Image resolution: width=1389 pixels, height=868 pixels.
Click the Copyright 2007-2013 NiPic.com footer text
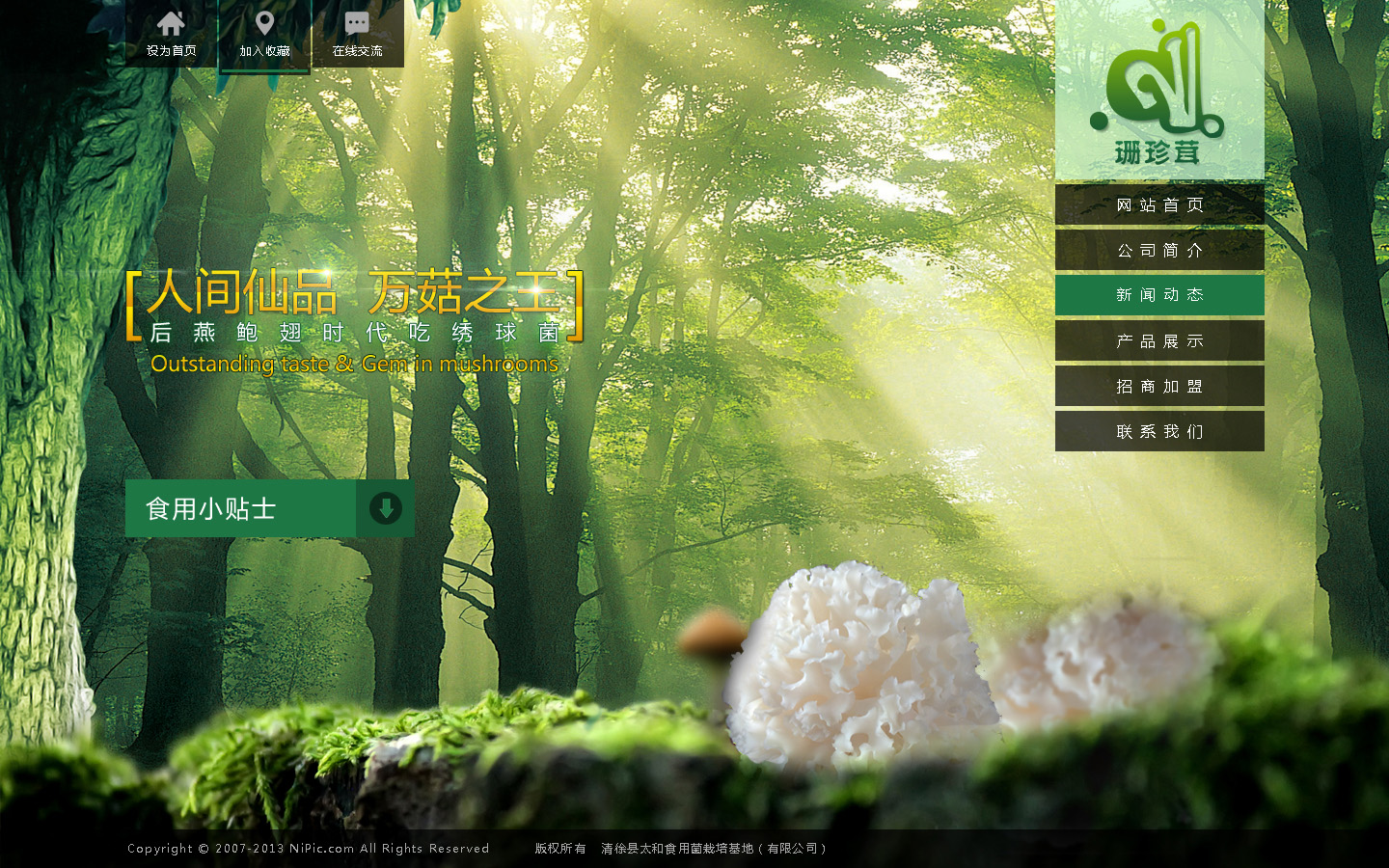coord(309,849)
